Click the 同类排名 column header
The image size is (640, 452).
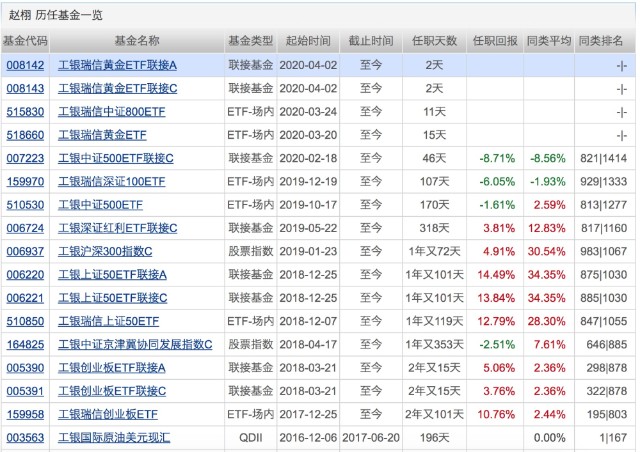(601, 41)
